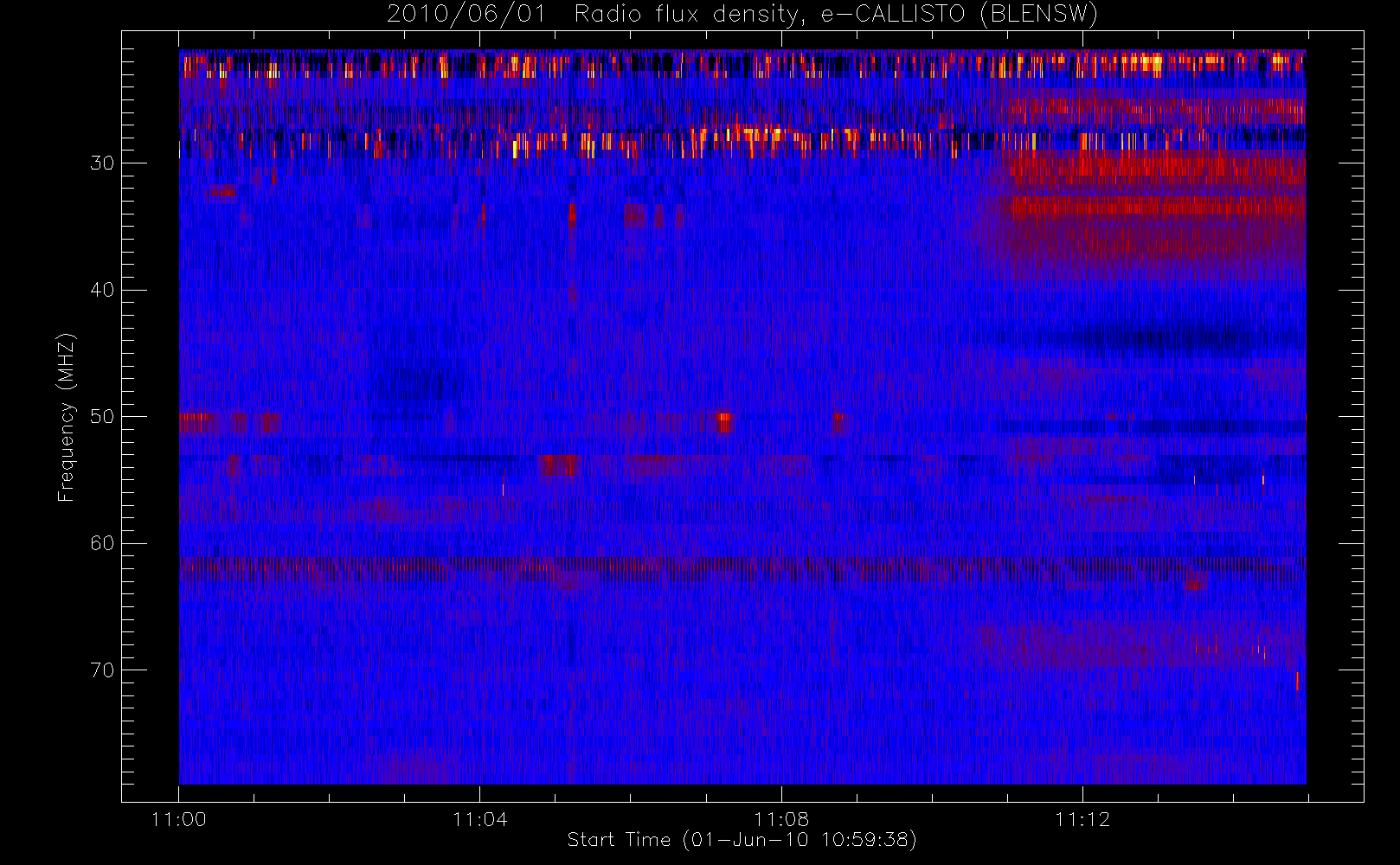
Task: Click the '60' frequency tick label
Action: click(x=102, y=543)
